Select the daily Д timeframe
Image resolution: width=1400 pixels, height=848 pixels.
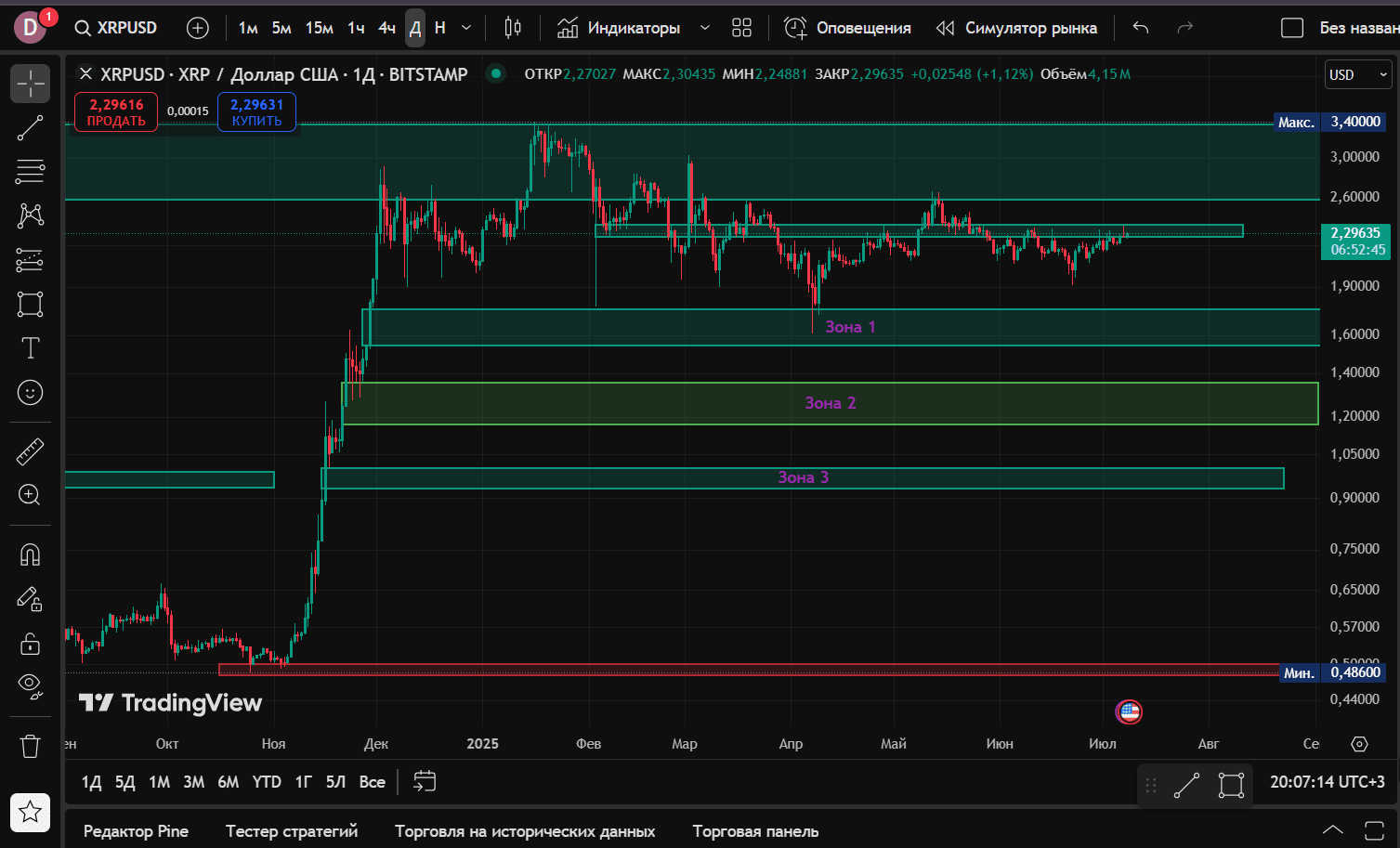[x=415, y=28]
